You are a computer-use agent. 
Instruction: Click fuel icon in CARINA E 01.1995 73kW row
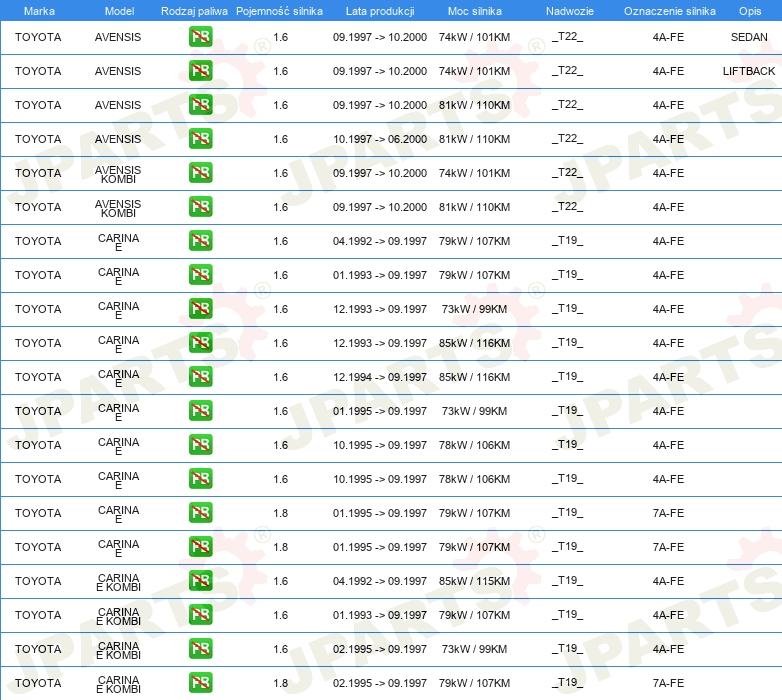(200, 411)
